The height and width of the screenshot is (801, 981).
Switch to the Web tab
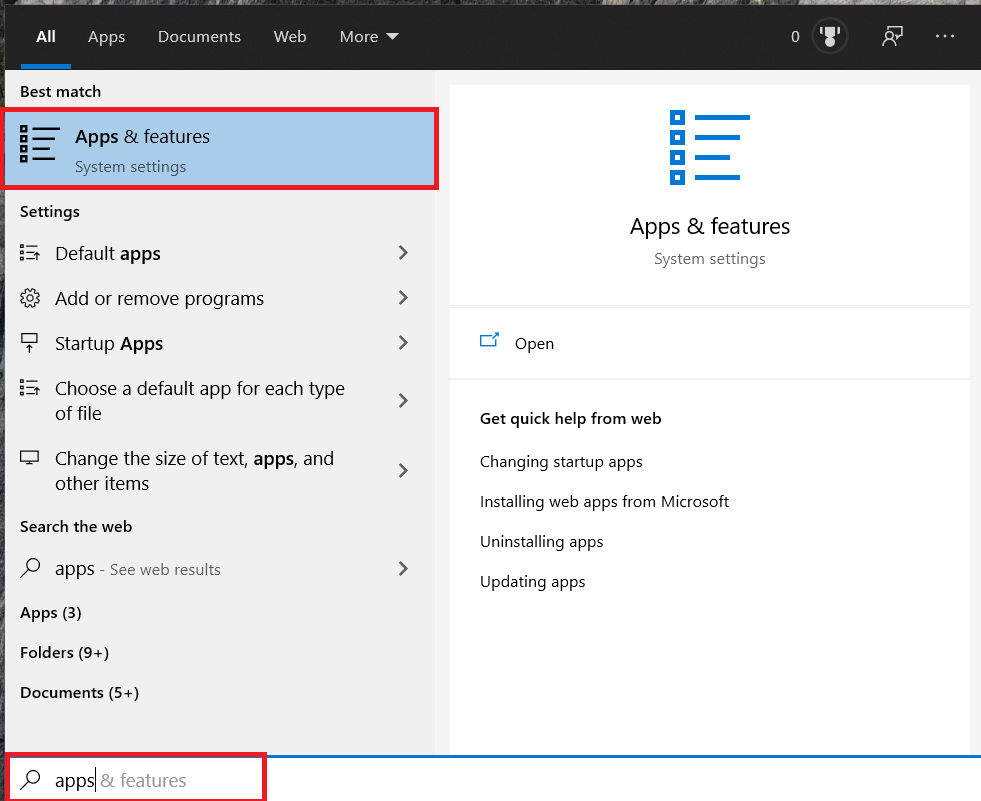290,37
